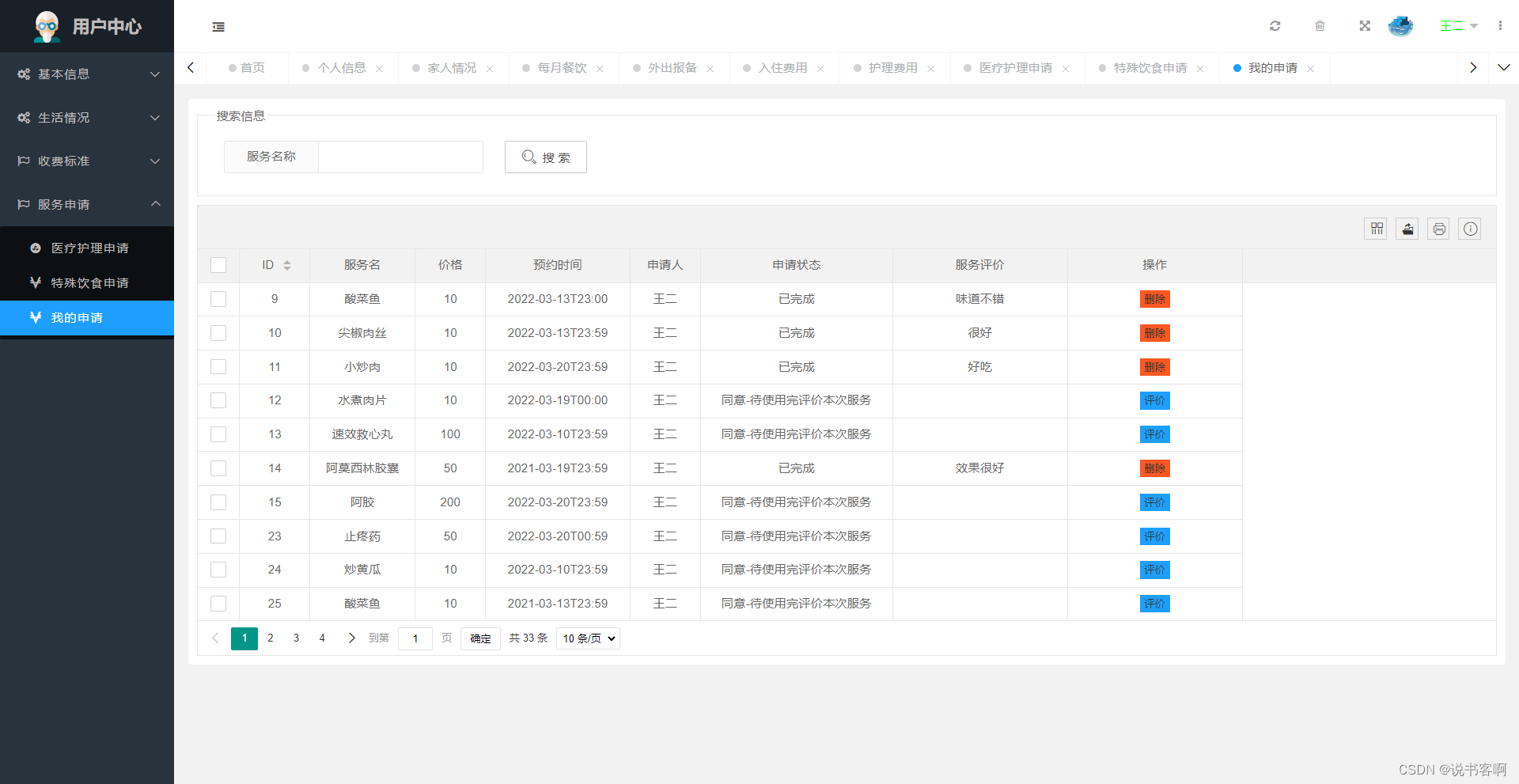Click the 搜索 button
Viewport: 1519px width, 784px height.
546,157
